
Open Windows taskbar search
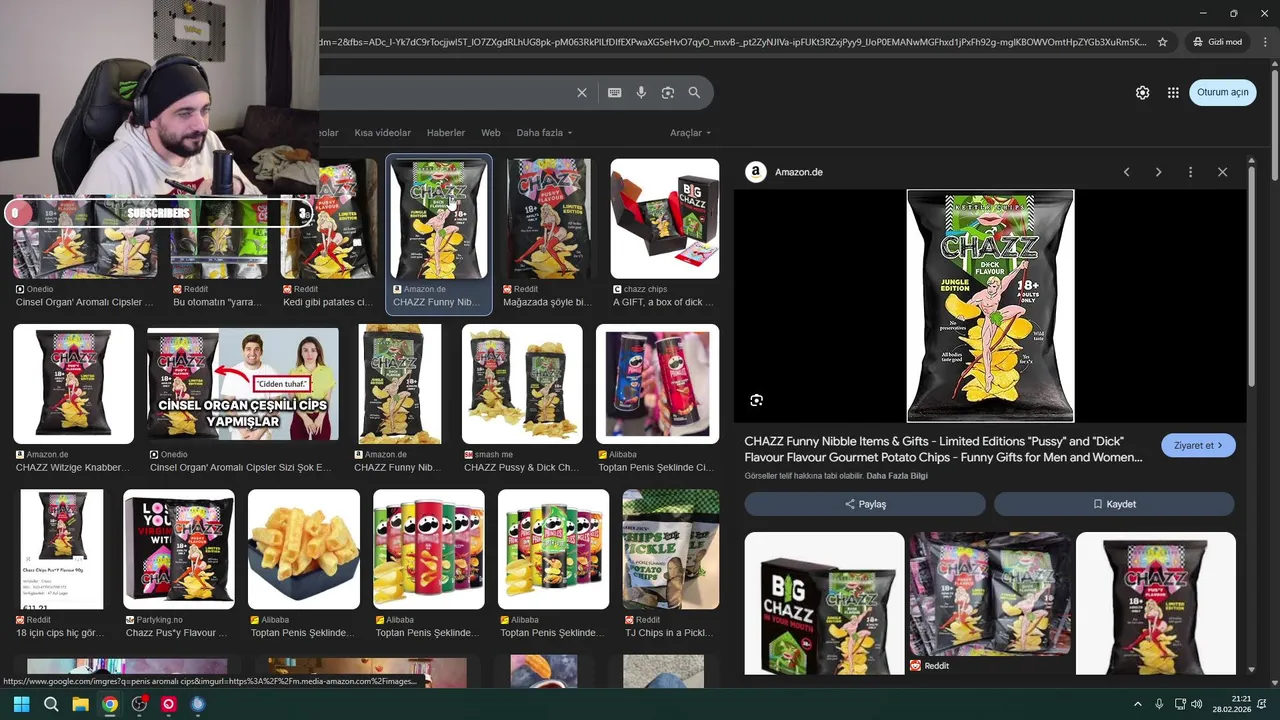pos(51,704)
